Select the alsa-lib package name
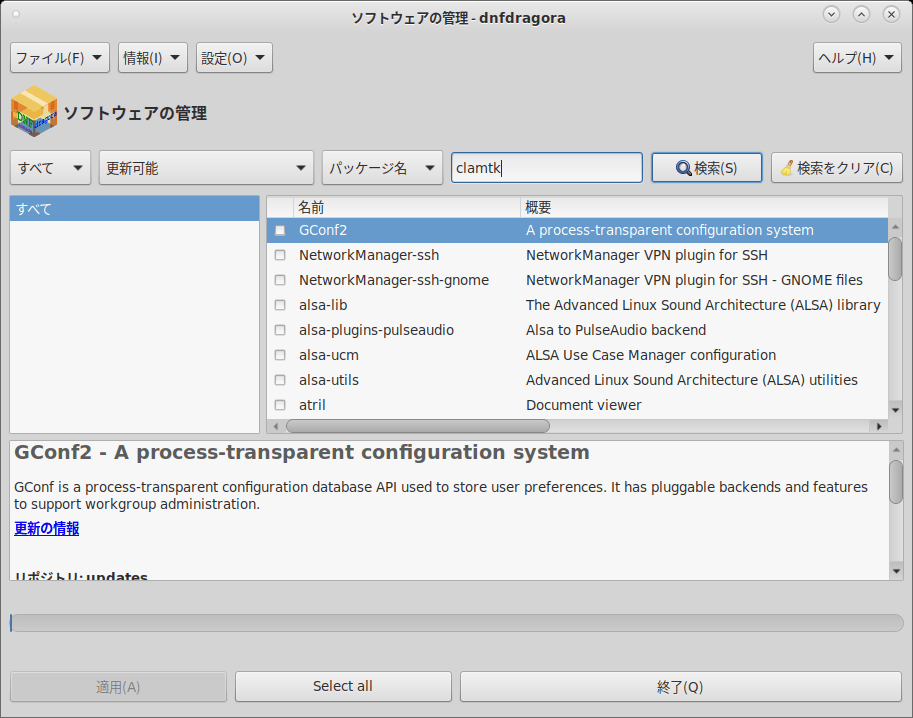The image size is (913, 718). [323, 305]
